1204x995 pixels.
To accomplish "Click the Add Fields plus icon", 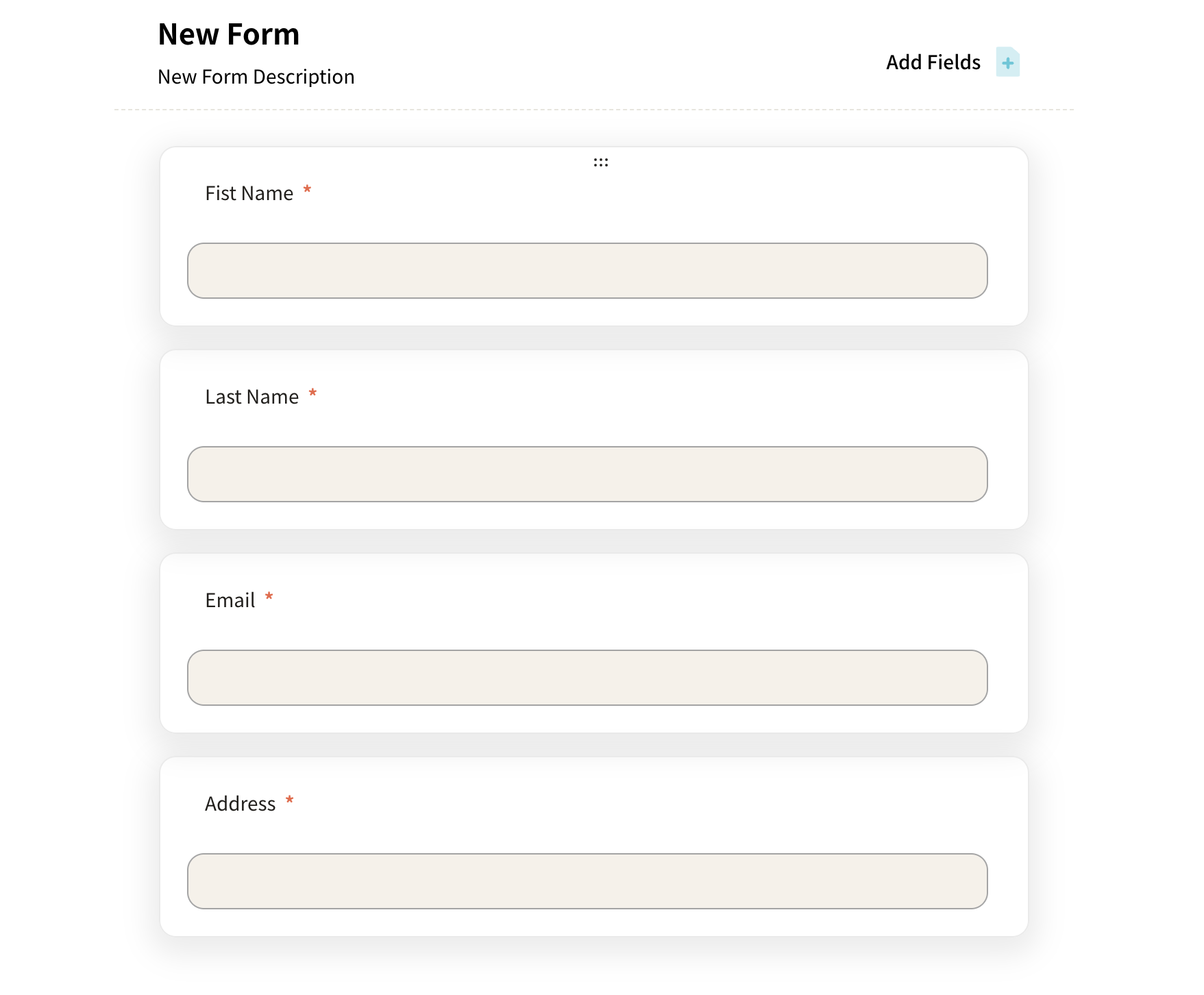I will 1007,63.
